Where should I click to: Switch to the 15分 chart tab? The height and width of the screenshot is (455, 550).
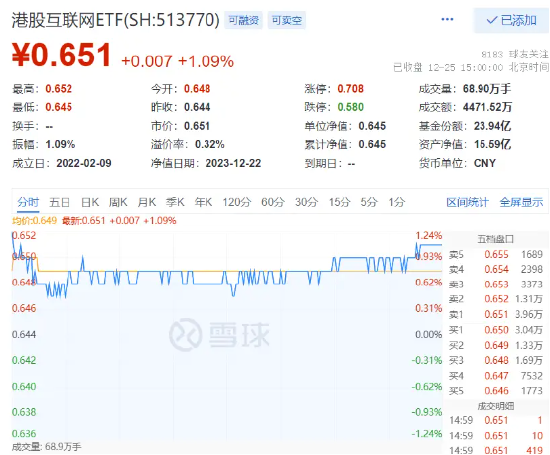point(340,202)
